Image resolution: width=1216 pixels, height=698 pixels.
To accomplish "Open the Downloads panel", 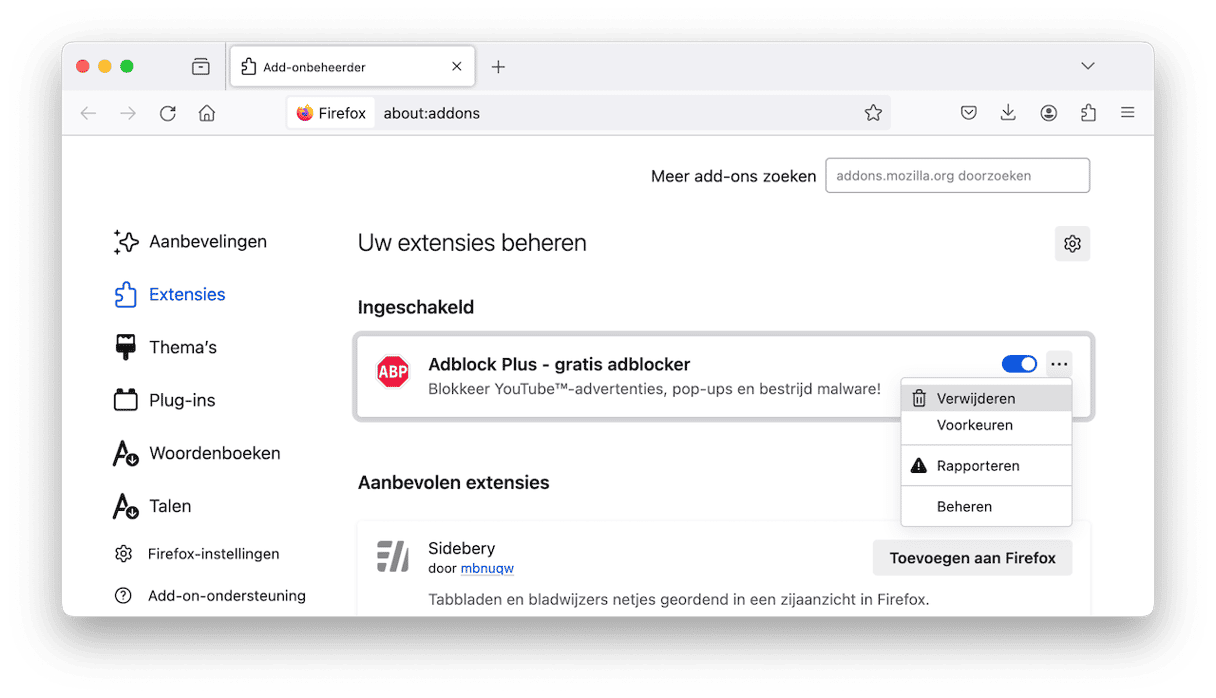I will pos(1008,113).
